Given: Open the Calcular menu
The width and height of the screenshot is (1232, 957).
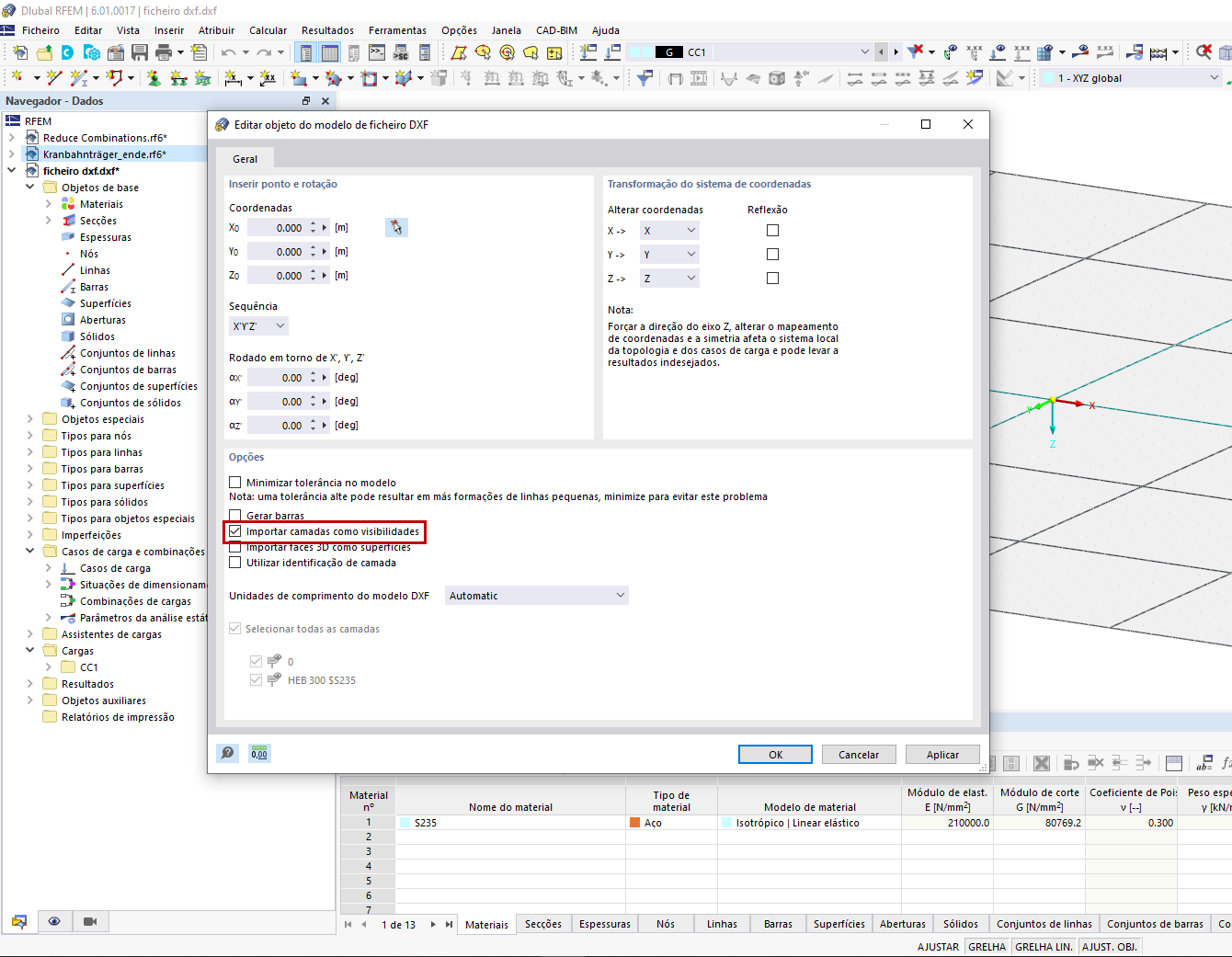Looking at the screenshot, I should (x=268, y=30).
